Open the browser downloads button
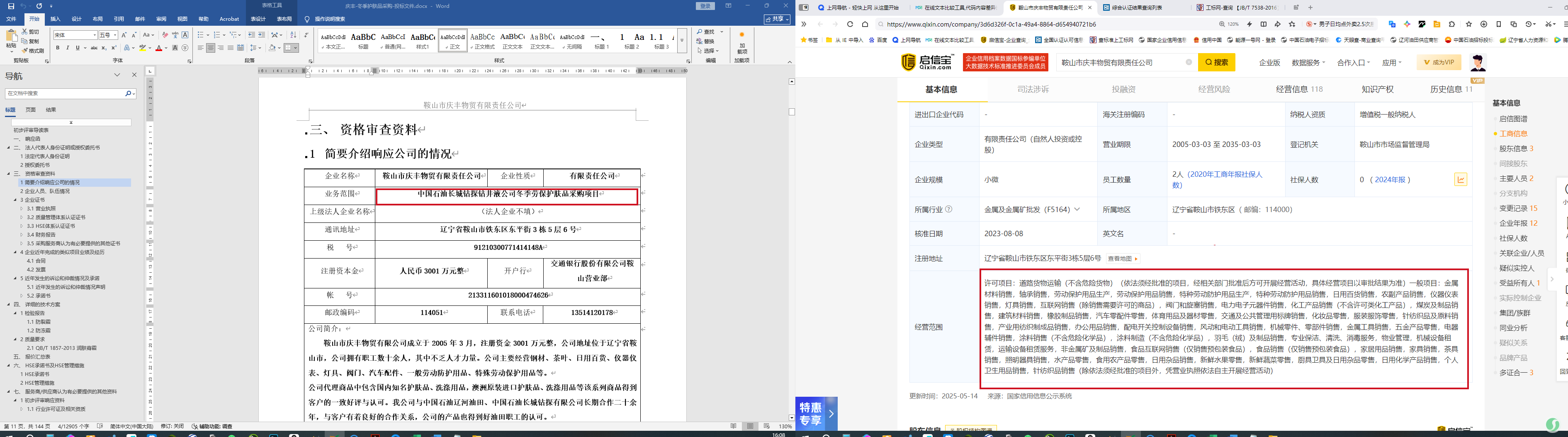This screenshot has width=1568, height=437. click(x=1483, y=24)
